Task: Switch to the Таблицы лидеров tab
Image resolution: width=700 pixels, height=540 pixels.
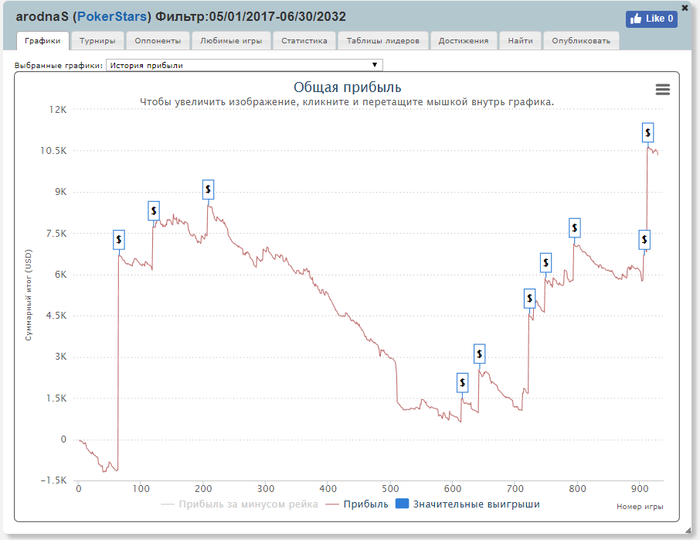Action: click(383, 41)
